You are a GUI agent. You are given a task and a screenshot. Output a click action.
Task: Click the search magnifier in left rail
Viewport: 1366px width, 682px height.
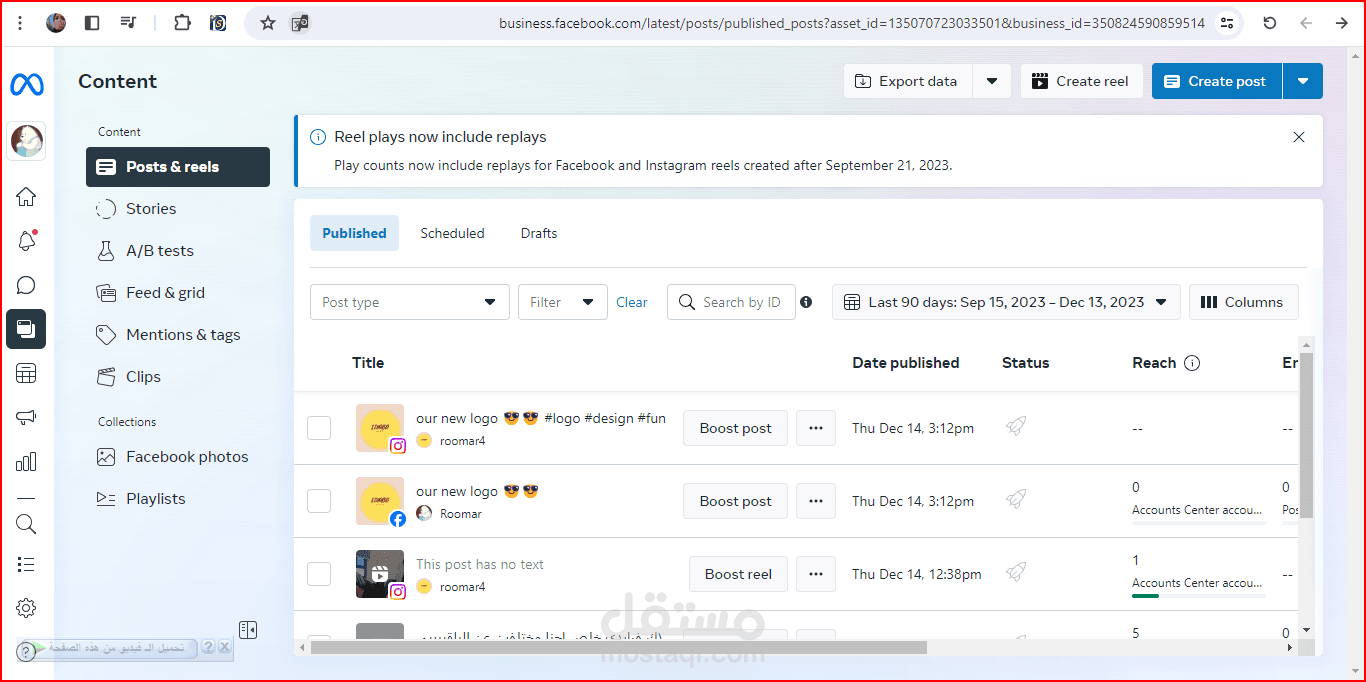click(x=27, y=524)
